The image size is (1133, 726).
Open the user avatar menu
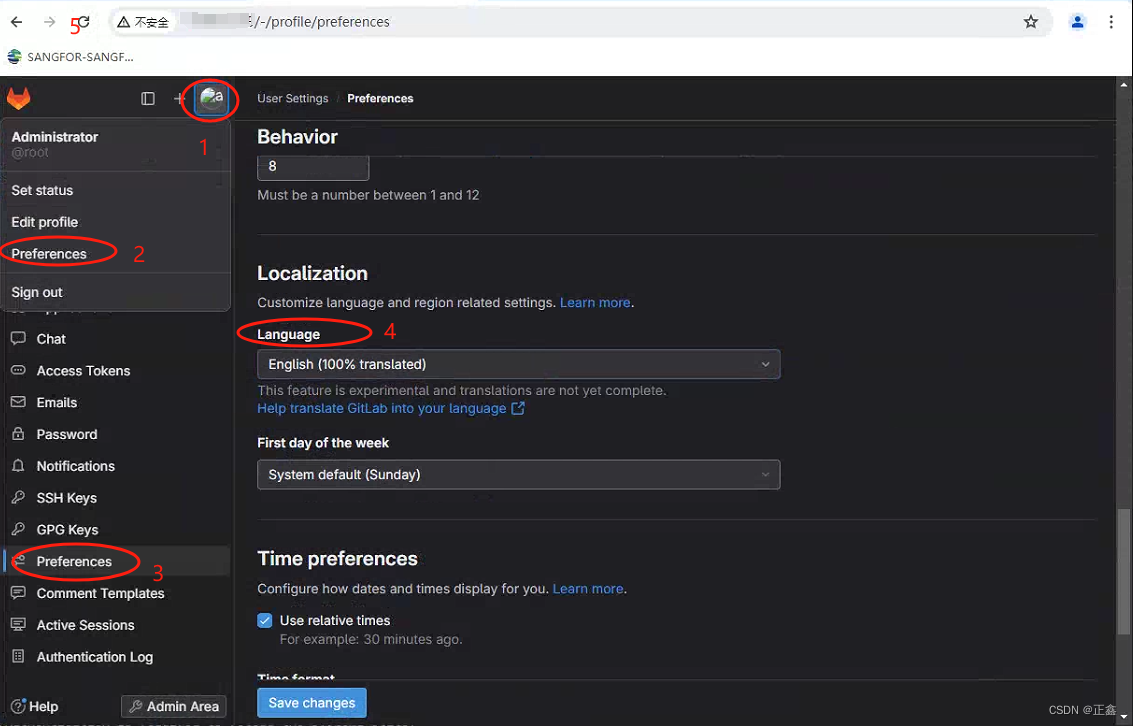(x=211, y=98)
